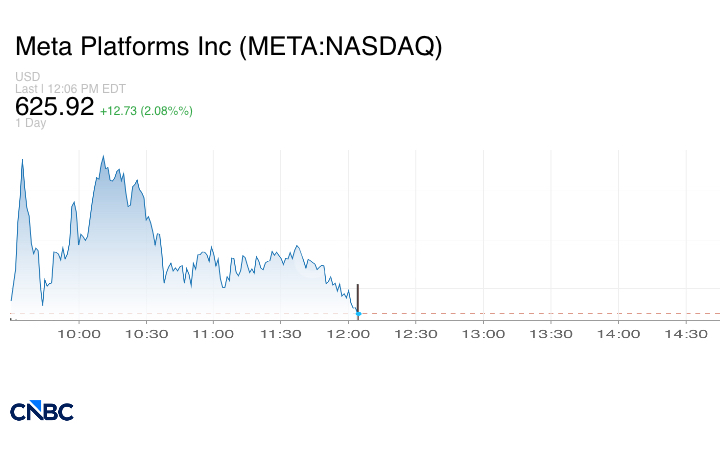This screenshot has height=450, width=720.
Task: Click the 10:00 time axis label
Action: point(79,334)
